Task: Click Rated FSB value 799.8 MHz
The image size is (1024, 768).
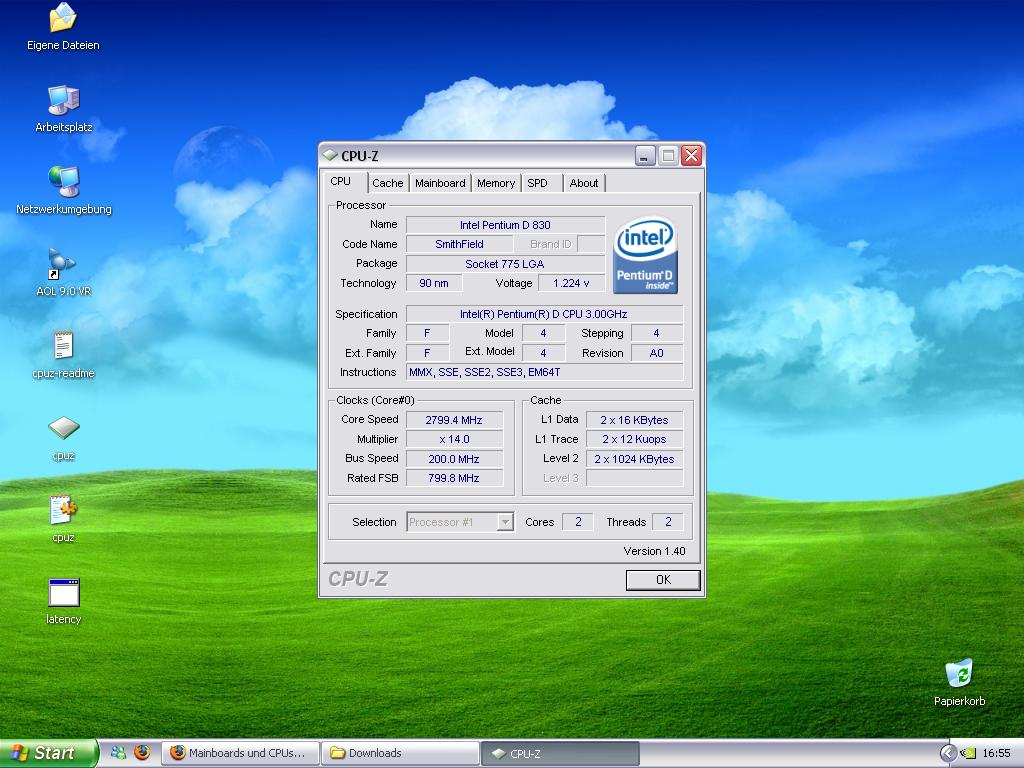Action: click(x=454, y=478)
